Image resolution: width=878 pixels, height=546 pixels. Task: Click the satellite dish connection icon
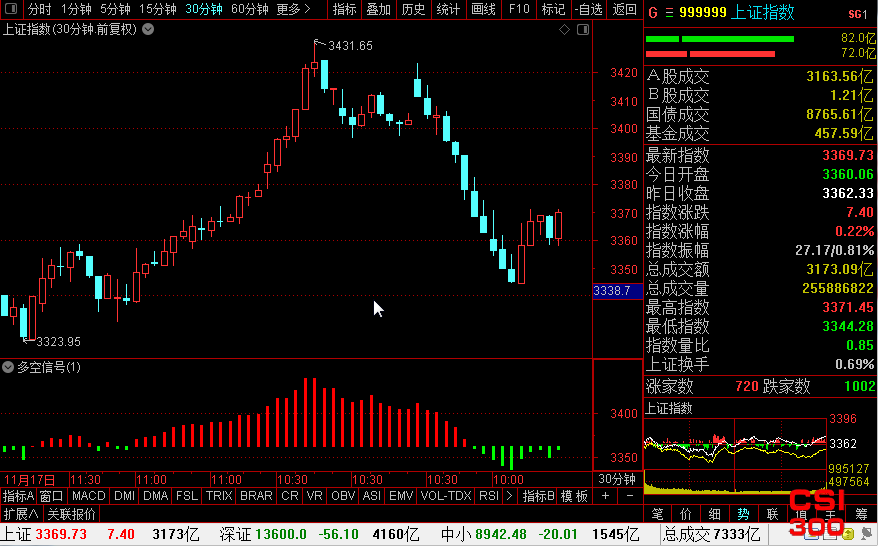click(867, 534)
